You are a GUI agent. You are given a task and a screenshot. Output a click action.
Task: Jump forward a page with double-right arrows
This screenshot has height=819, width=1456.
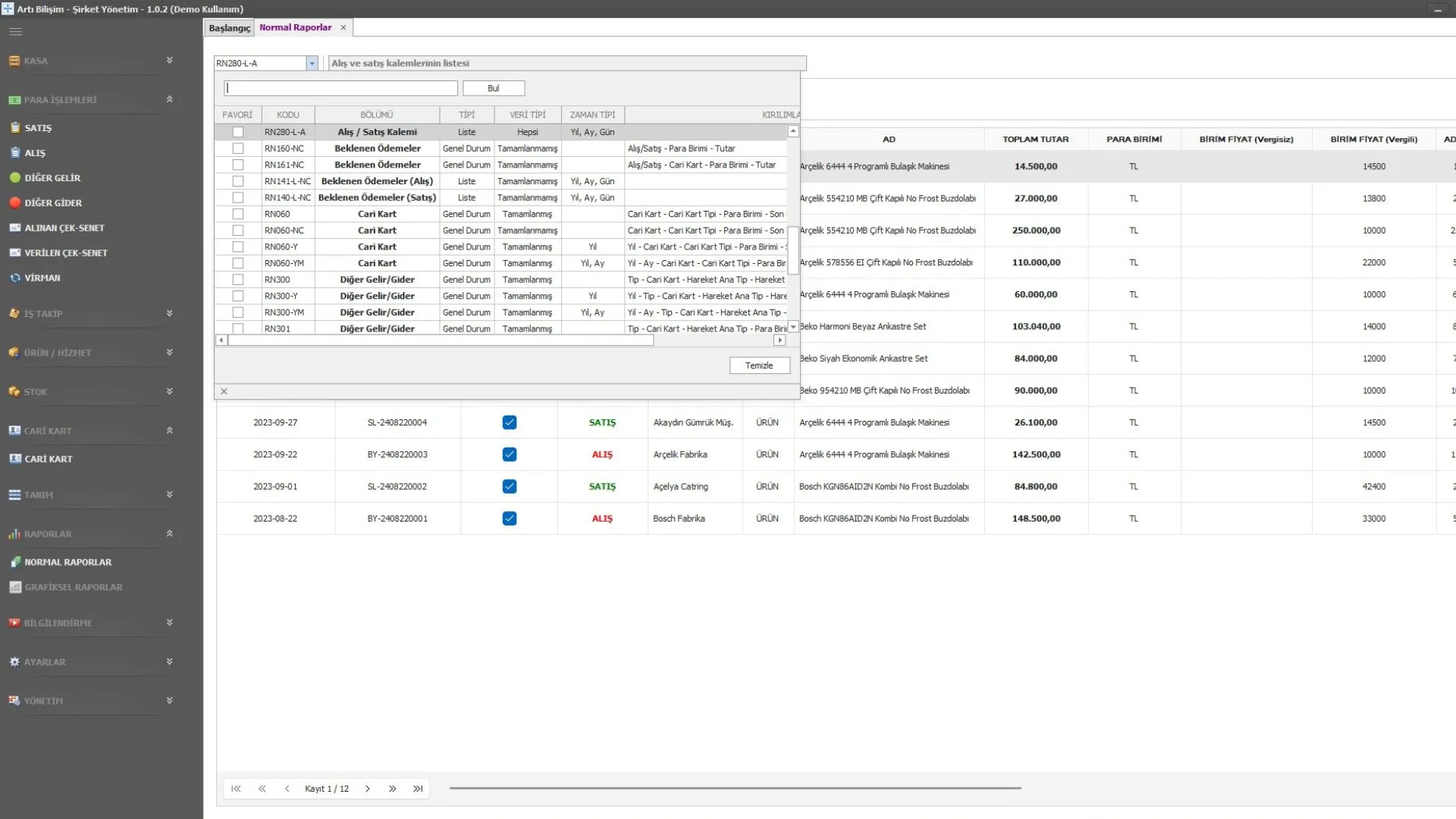(393, 789)
